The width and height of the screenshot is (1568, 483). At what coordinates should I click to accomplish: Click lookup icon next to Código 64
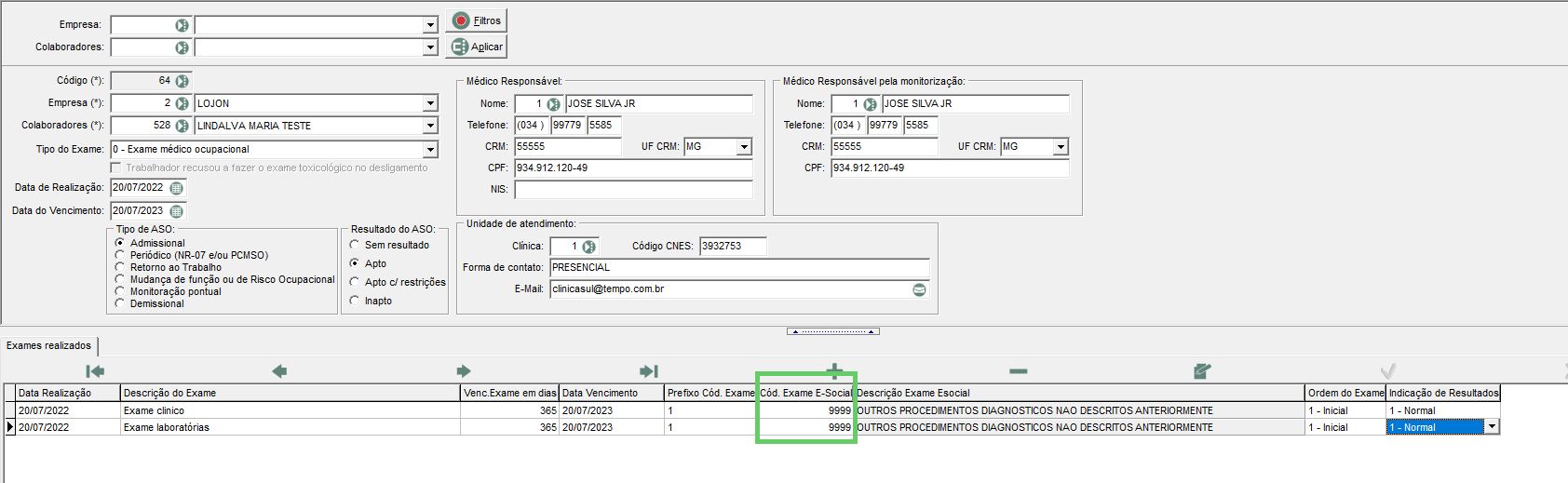click(182, 81)
